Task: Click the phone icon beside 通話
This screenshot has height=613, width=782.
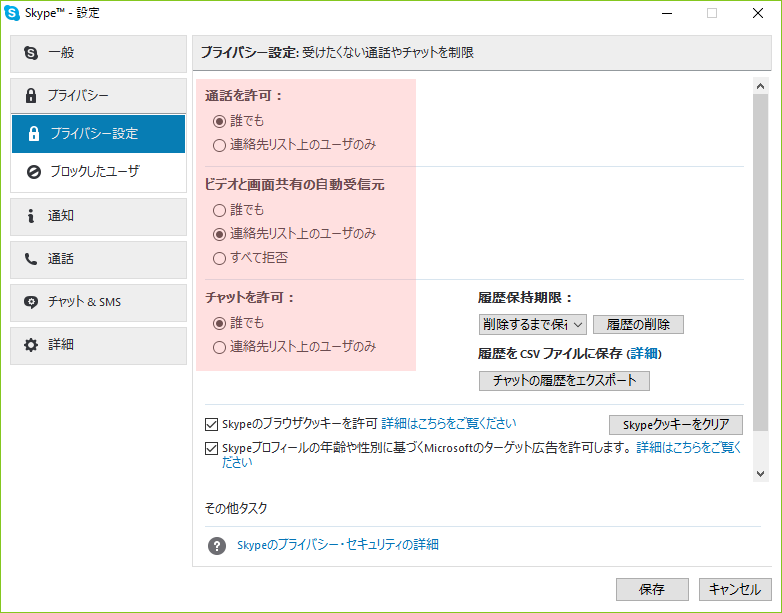Action: point(31,259)
